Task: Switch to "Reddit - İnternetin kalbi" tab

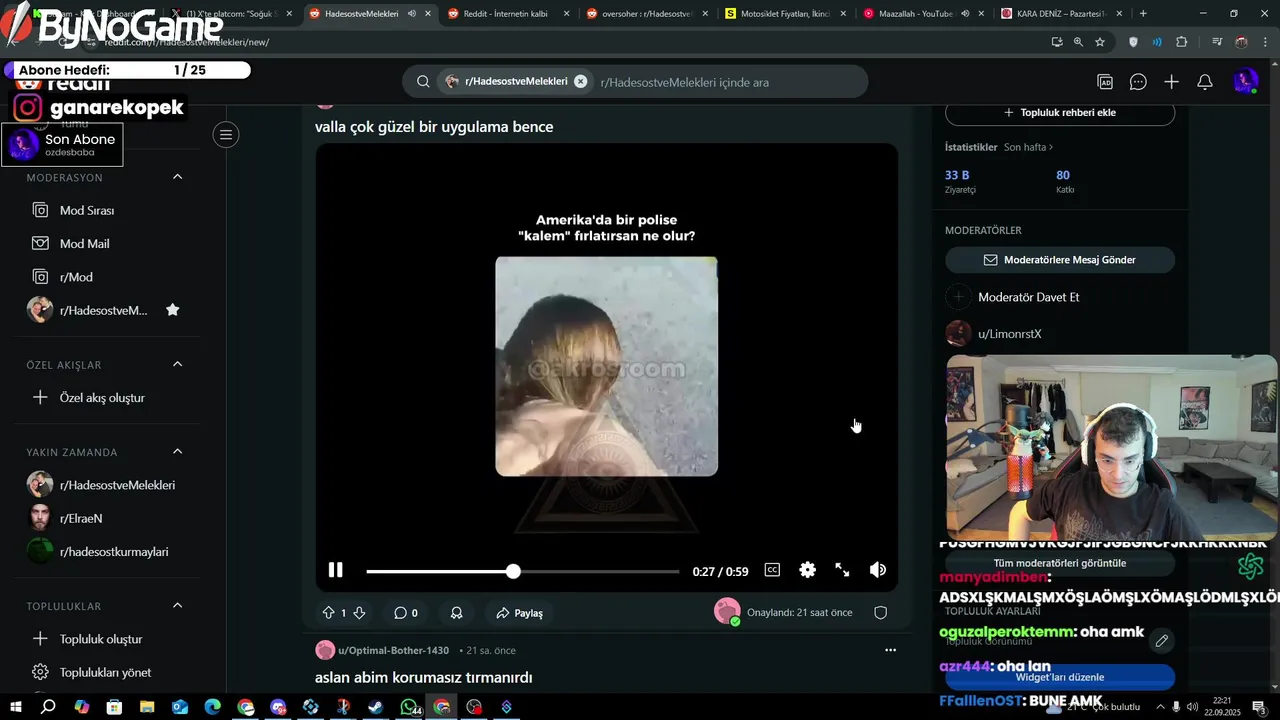Action: [x=507, y=14]
